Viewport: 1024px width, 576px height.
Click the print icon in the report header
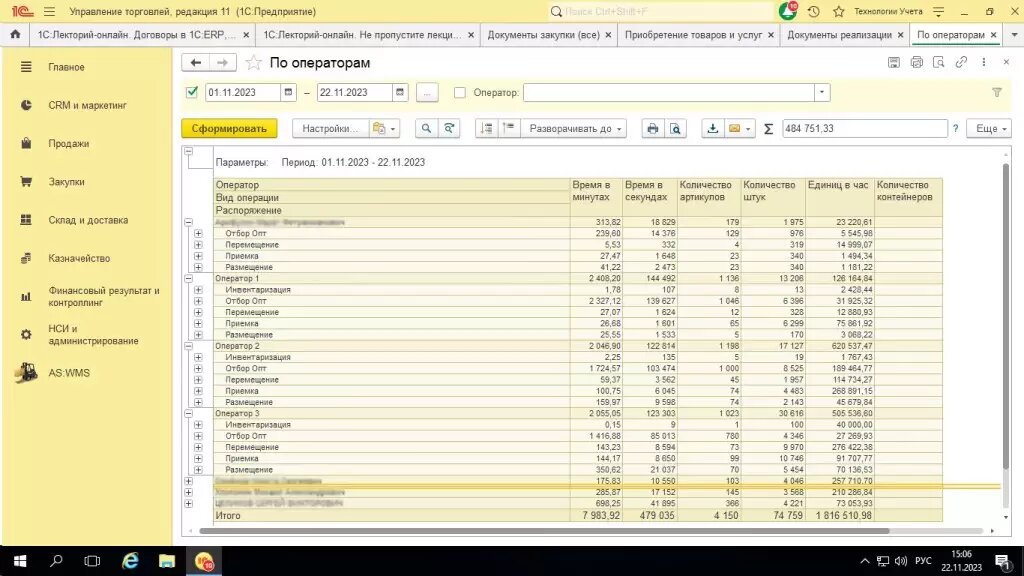[916, 63]
